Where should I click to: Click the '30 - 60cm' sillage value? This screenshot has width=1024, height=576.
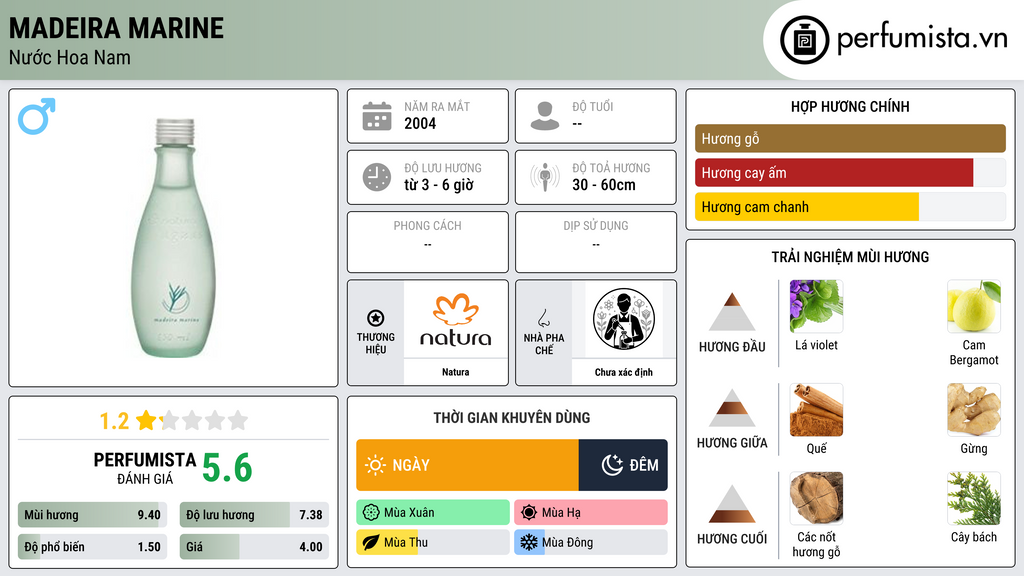click(604, 185)
